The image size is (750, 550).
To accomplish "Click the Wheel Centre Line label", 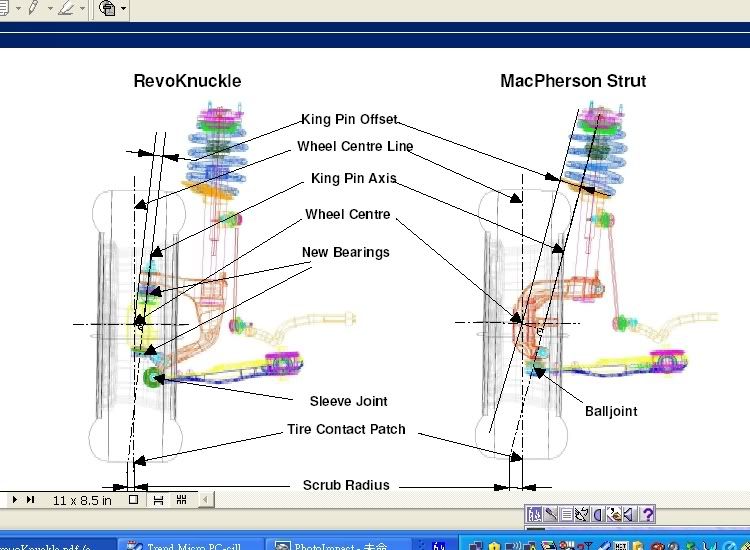I will (x=355, y=146).
